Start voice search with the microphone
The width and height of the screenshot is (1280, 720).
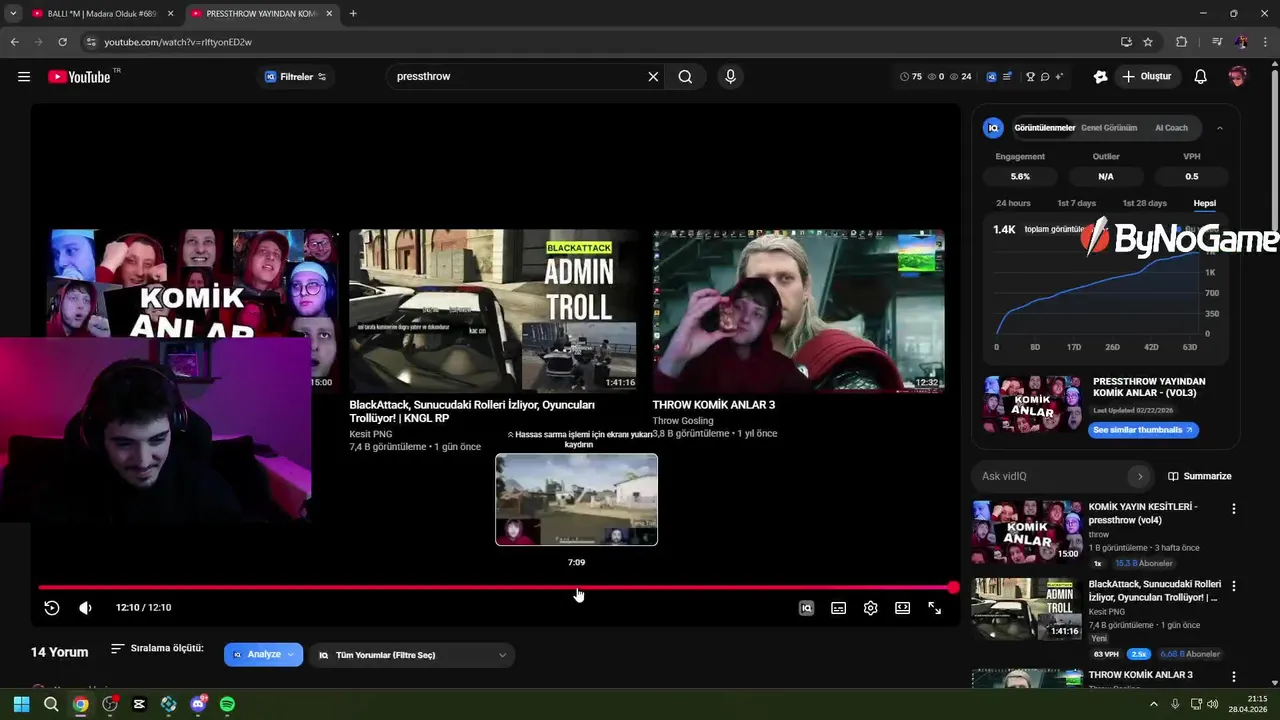pos(730,77)
